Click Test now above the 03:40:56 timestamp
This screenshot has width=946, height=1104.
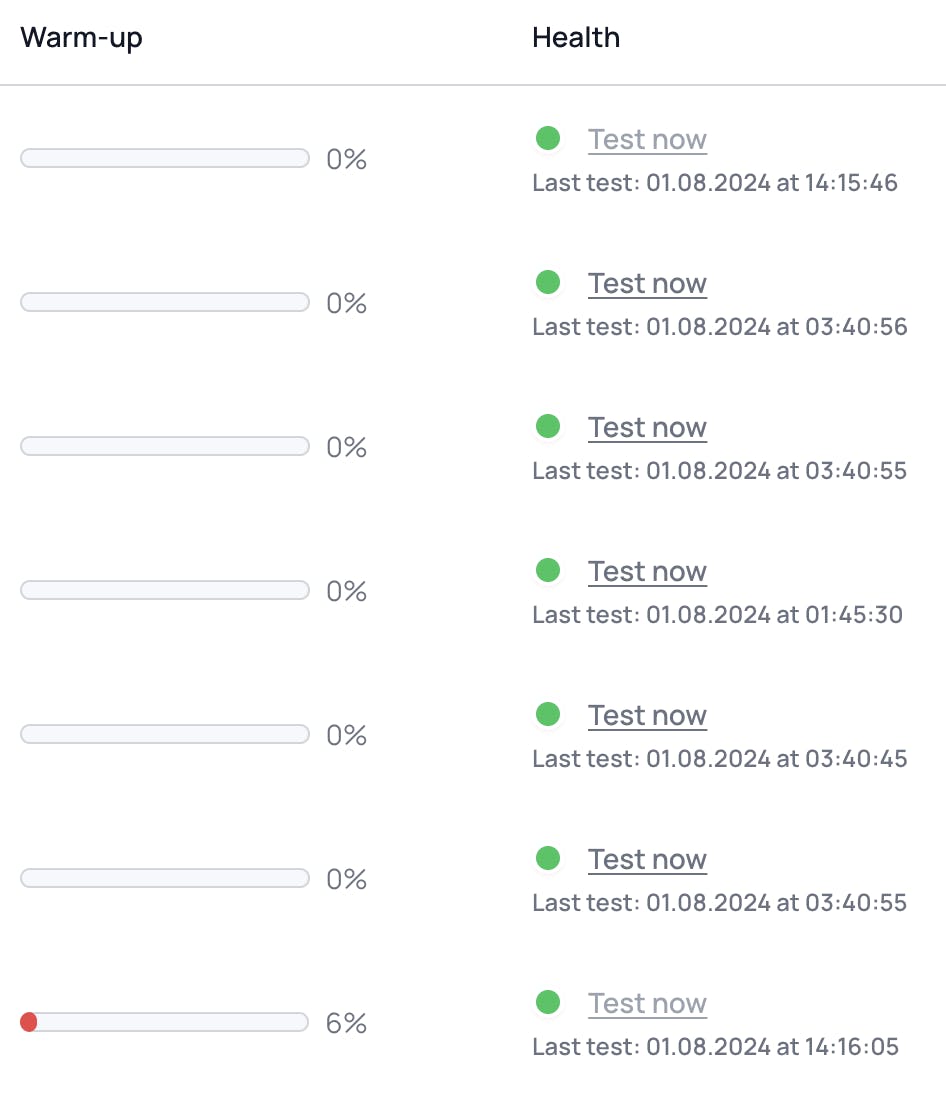pyautogui.click(x=647, y=284)
